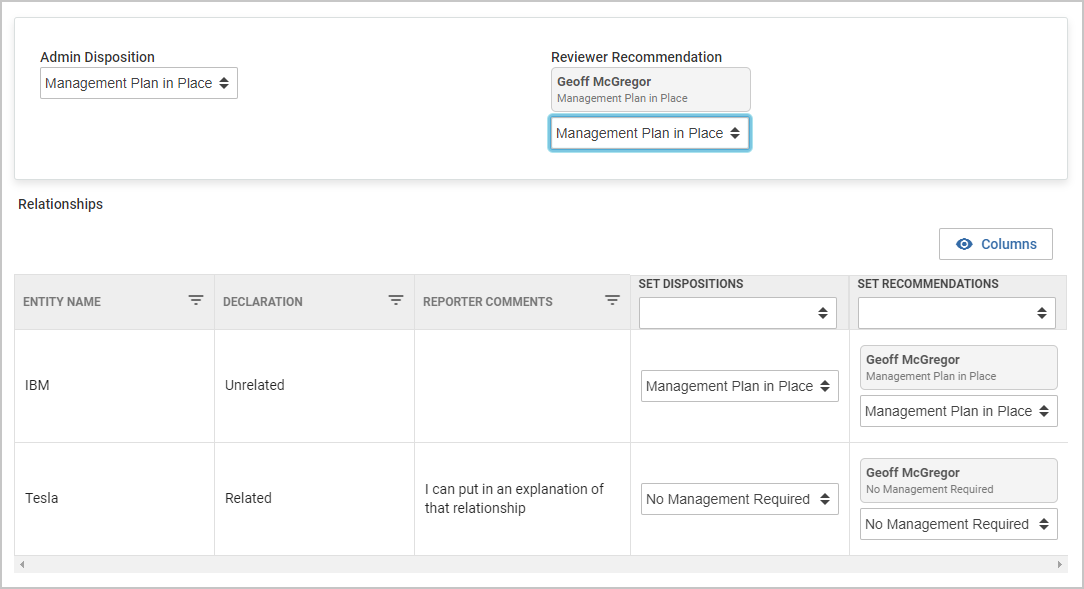Expand the Set Recommendations header dropdown
This screenshot has width=1084, height=589.
tap(956, 313)
